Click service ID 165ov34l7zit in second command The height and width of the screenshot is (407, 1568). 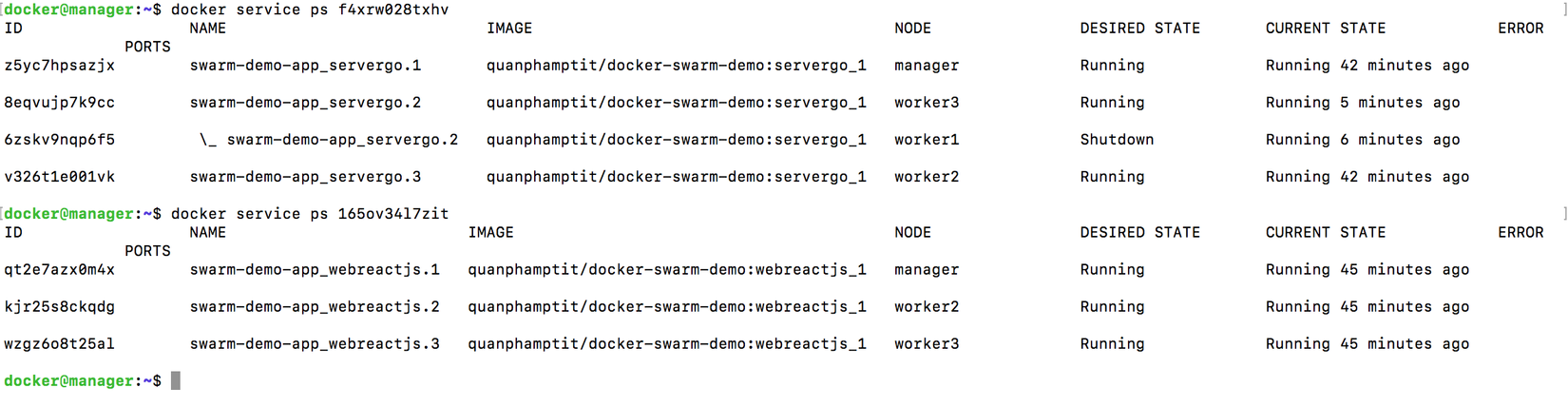point(393,214)
